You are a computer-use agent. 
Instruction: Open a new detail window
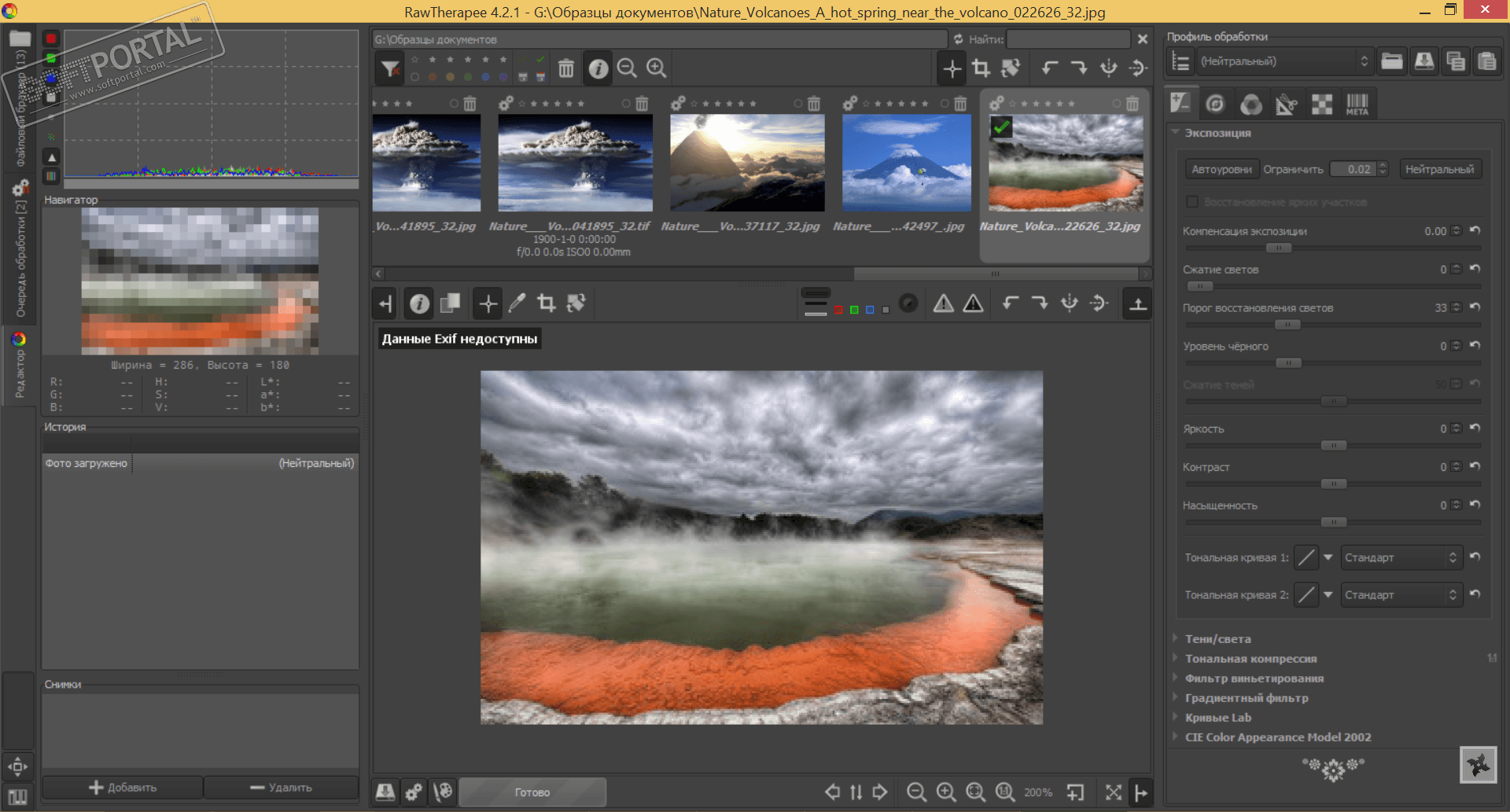pyautogui.click(x=1075, y=792)
